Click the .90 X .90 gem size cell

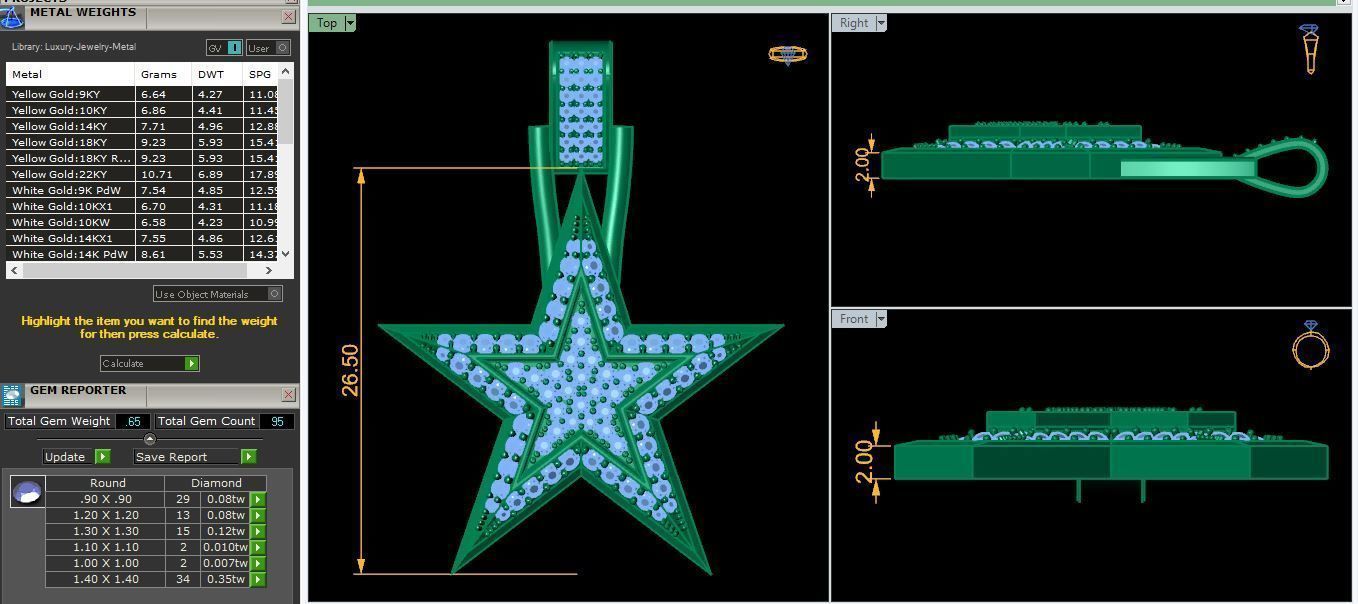tap(106, 499)
